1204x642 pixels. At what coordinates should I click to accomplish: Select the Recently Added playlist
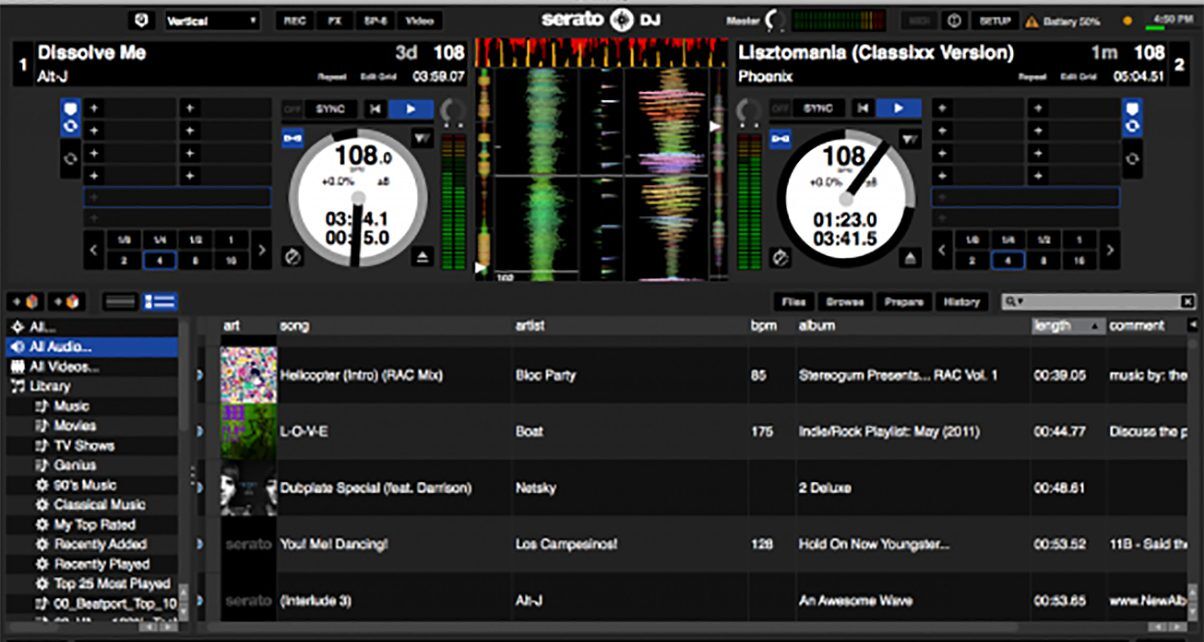click(92, 544)
